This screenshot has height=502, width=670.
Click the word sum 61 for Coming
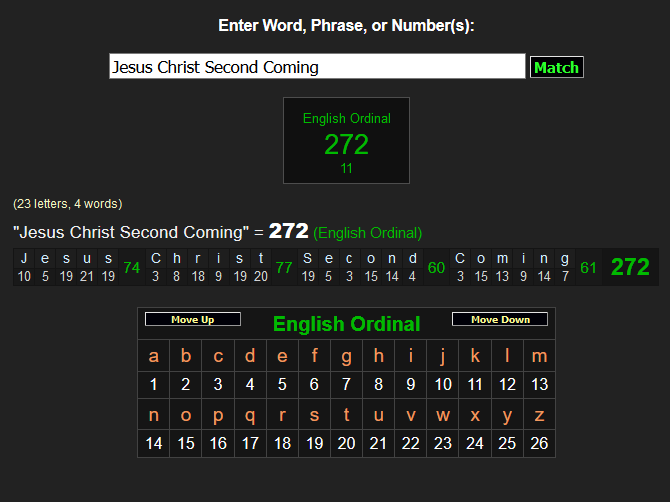(x=588, y=268)
